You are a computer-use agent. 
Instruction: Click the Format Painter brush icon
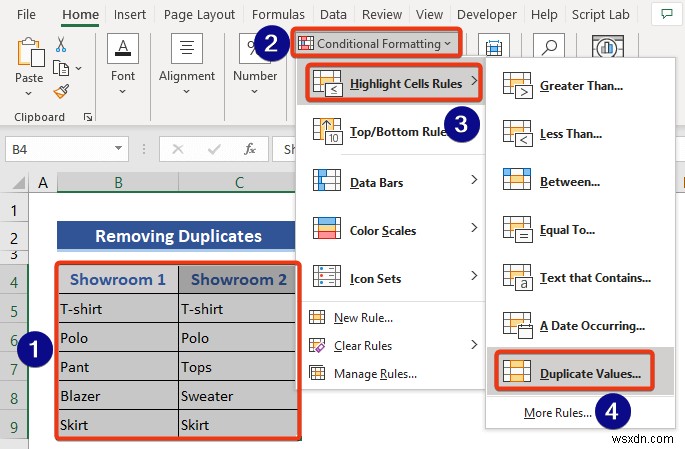click(61, 91)
